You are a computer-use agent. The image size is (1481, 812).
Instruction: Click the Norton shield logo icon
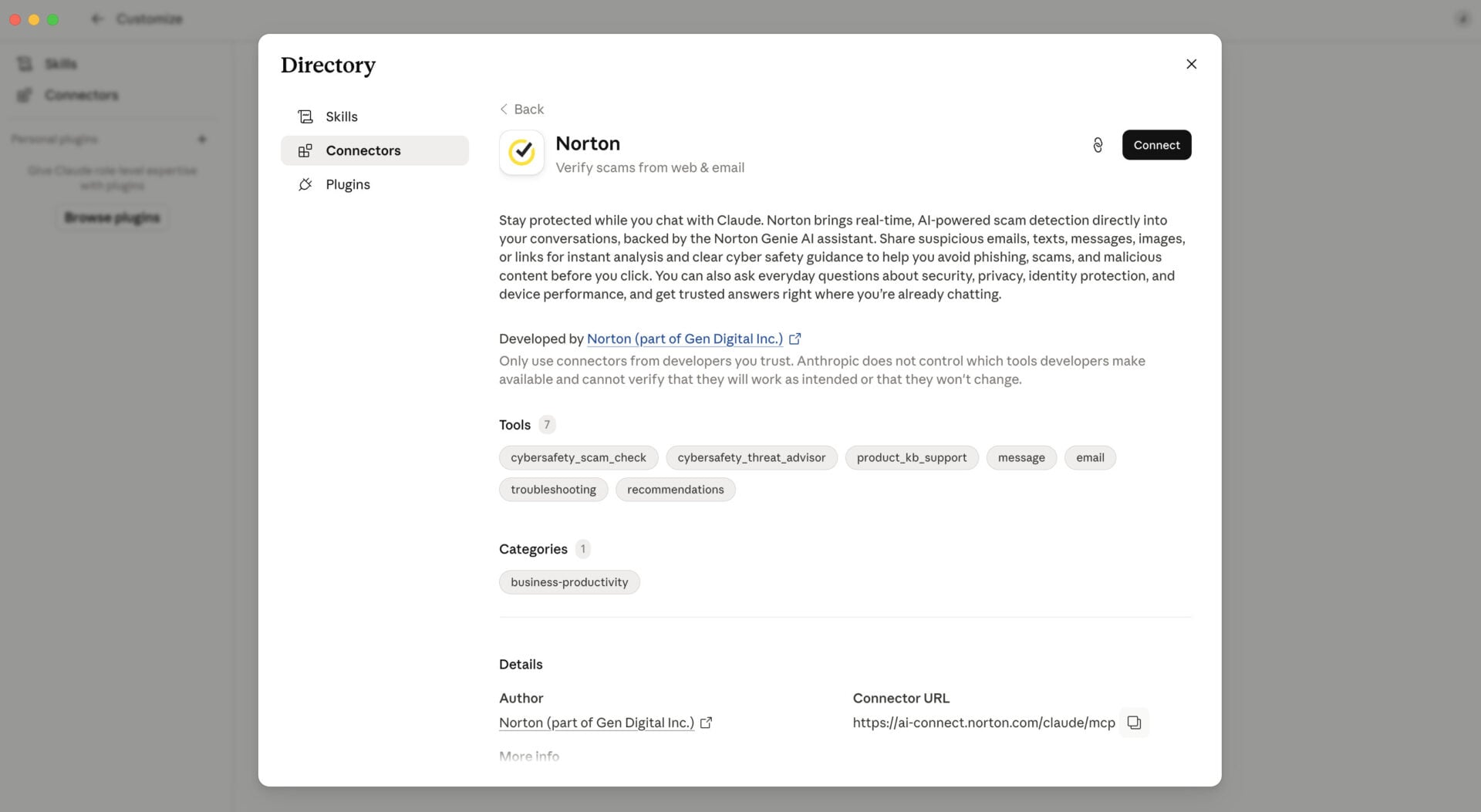(x=521, y=153)
